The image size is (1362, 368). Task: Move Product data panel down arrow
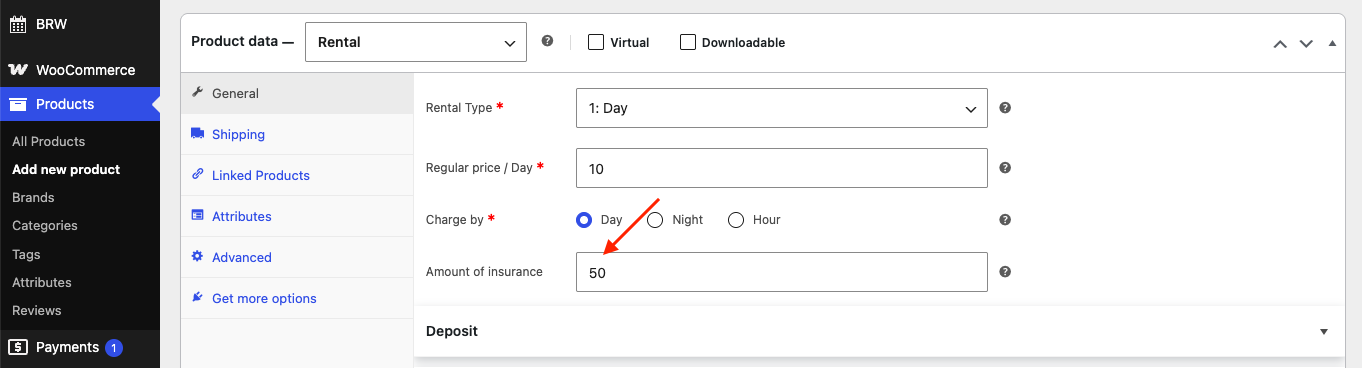click(1305, 43)
